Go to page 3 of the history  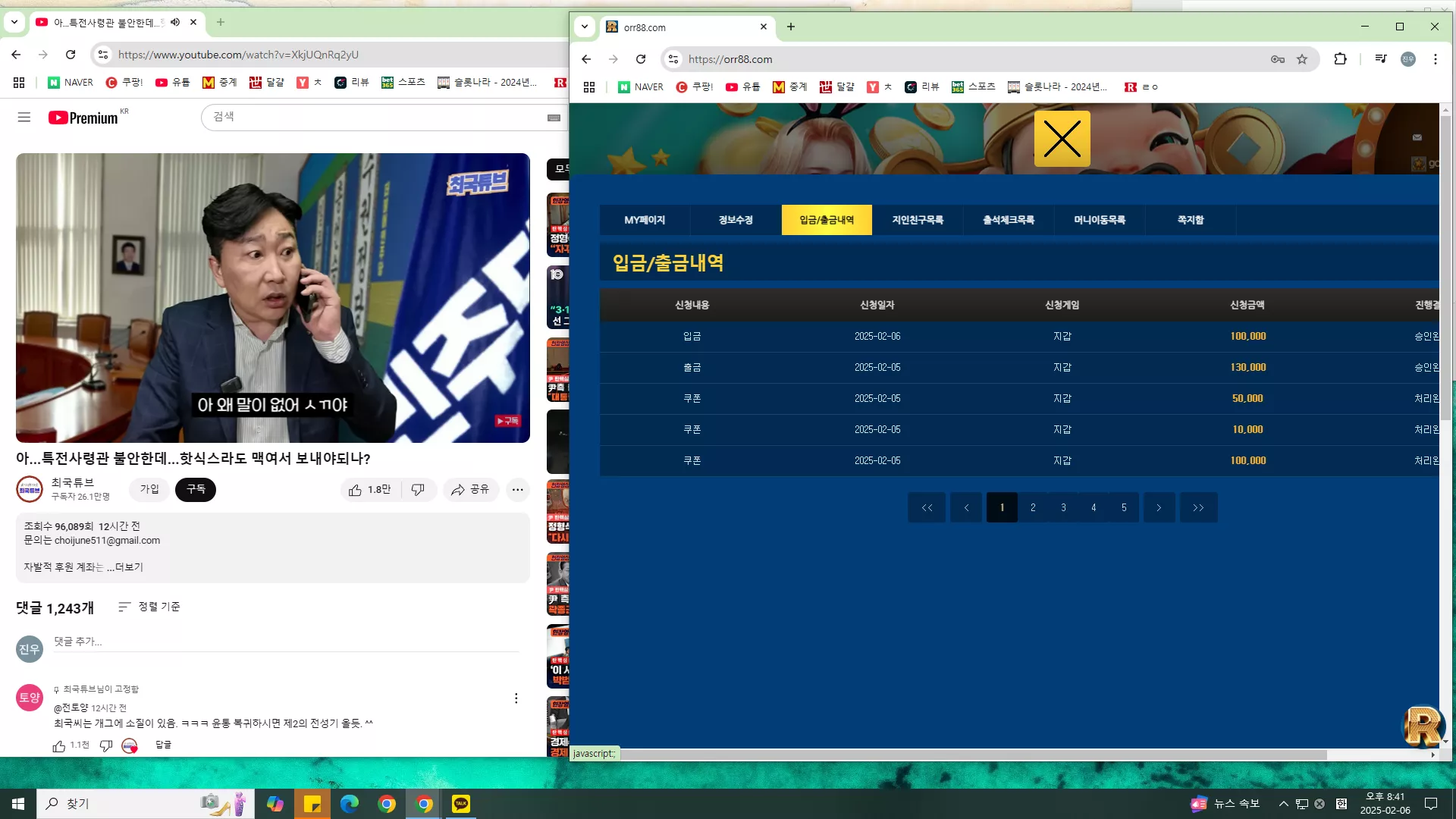(x=1063, y=507)
